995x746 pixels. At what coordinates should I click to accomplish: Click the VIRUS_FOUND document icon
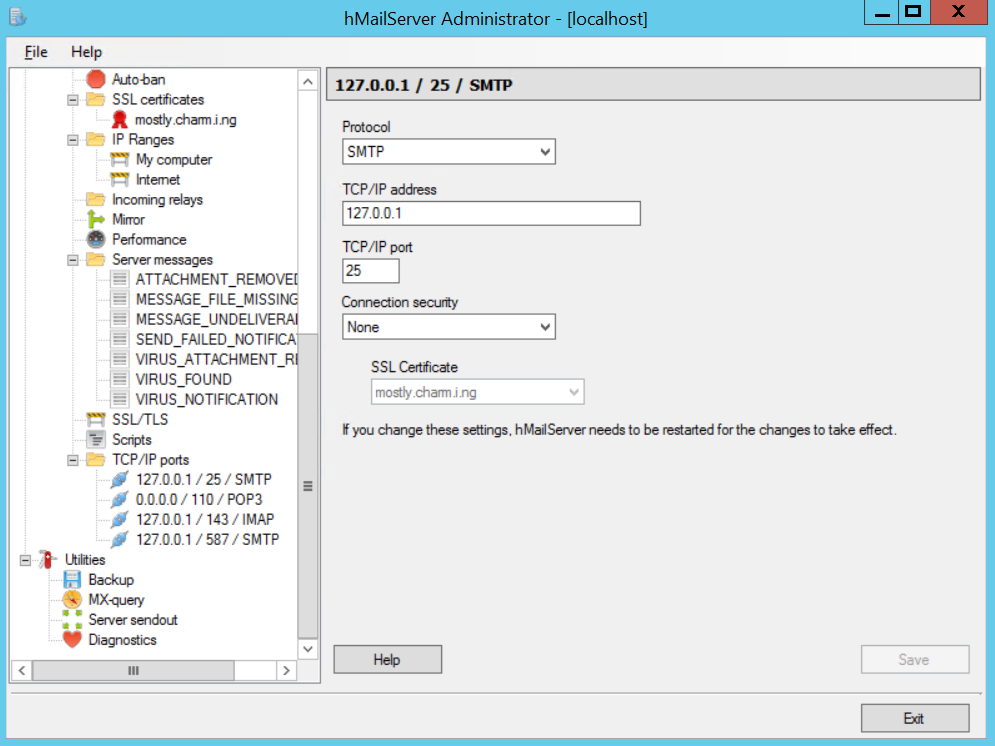point(119,379)
